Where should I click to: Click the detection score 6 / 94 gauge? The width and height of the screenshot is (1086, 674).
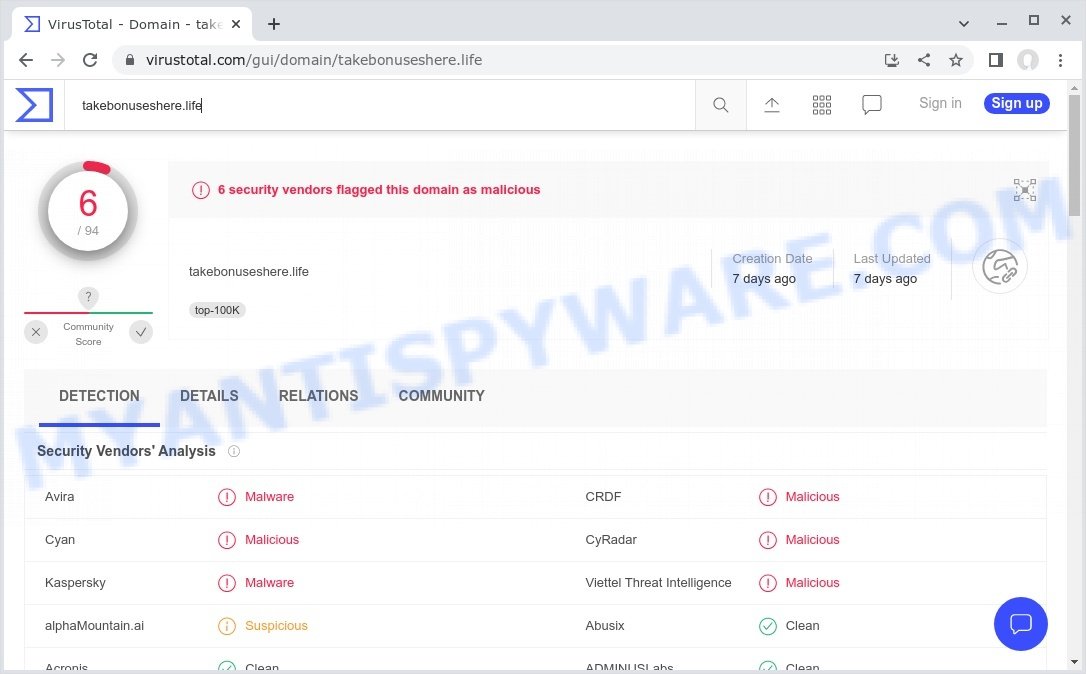coord(88,211)
